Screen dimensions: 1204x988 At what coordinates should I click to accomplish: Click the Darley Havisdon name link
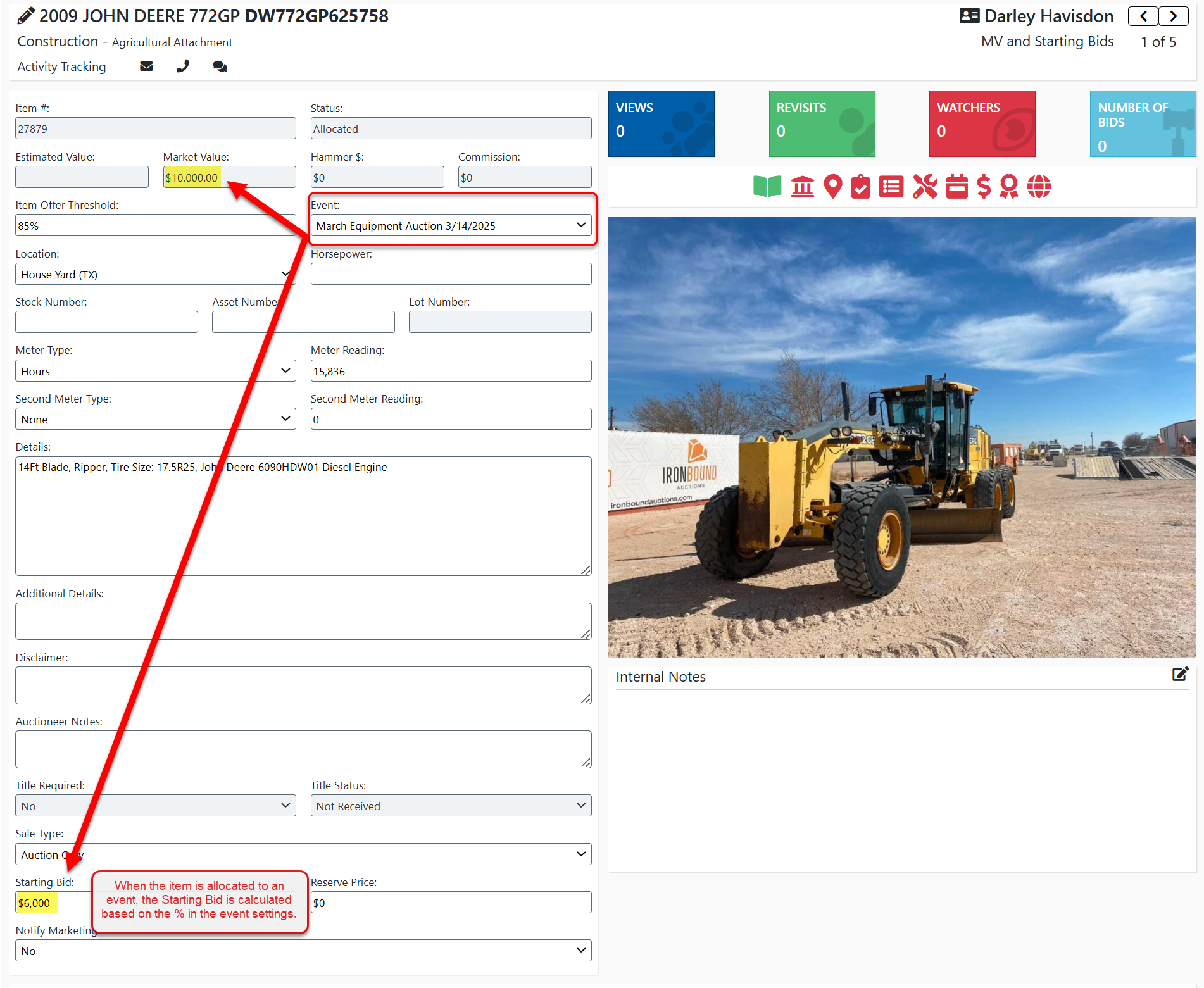coord(1049,16)
